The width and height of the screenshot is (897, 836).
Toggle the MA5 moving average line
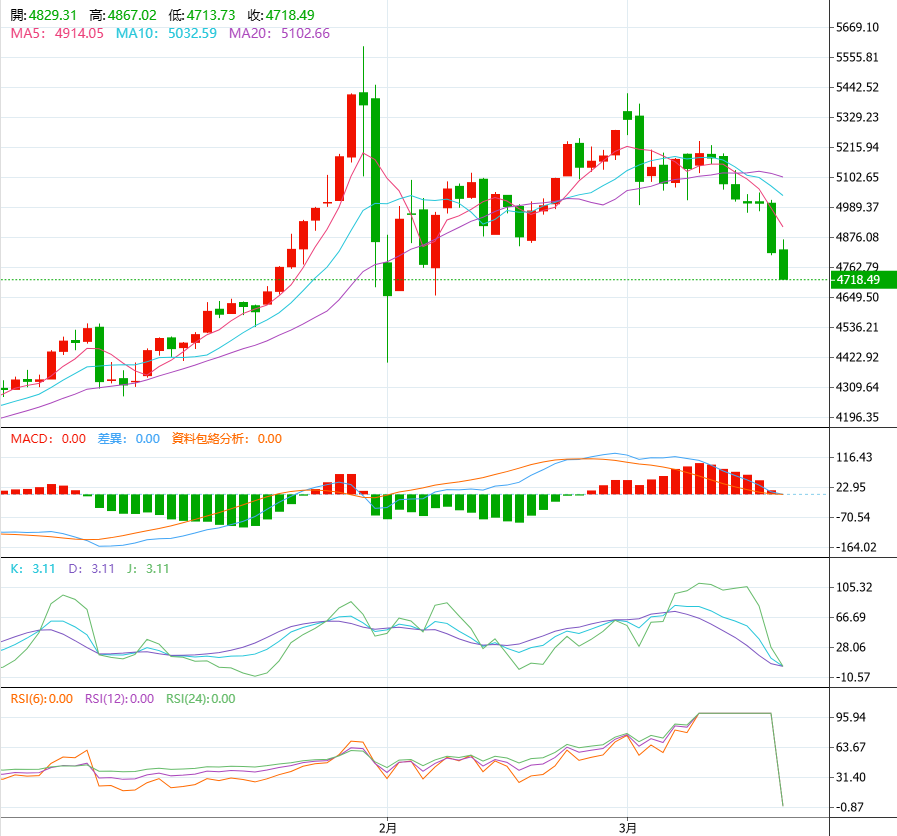tap(35, 33)
